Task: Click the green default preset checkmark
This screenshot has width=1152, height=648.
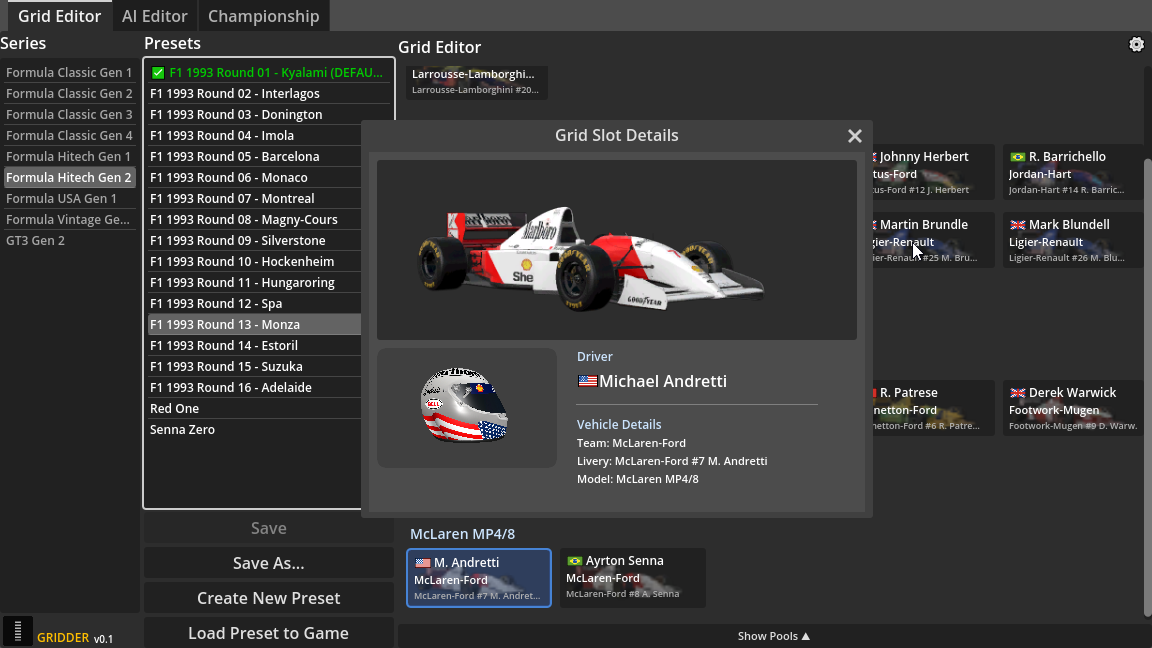Action: point(158,73)
